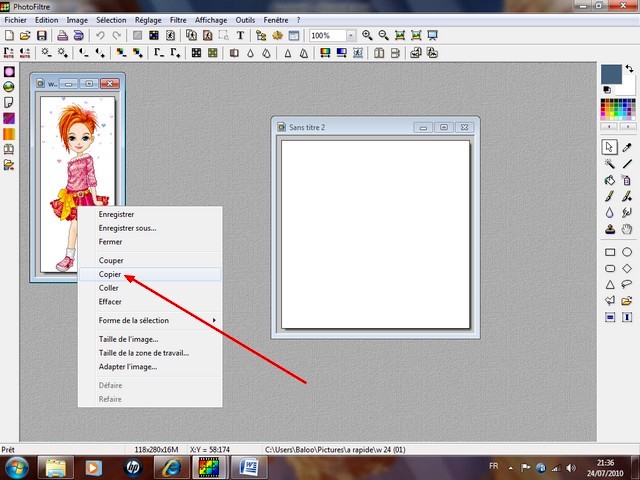Select the Hand move tool

click(x=627, y=229)
